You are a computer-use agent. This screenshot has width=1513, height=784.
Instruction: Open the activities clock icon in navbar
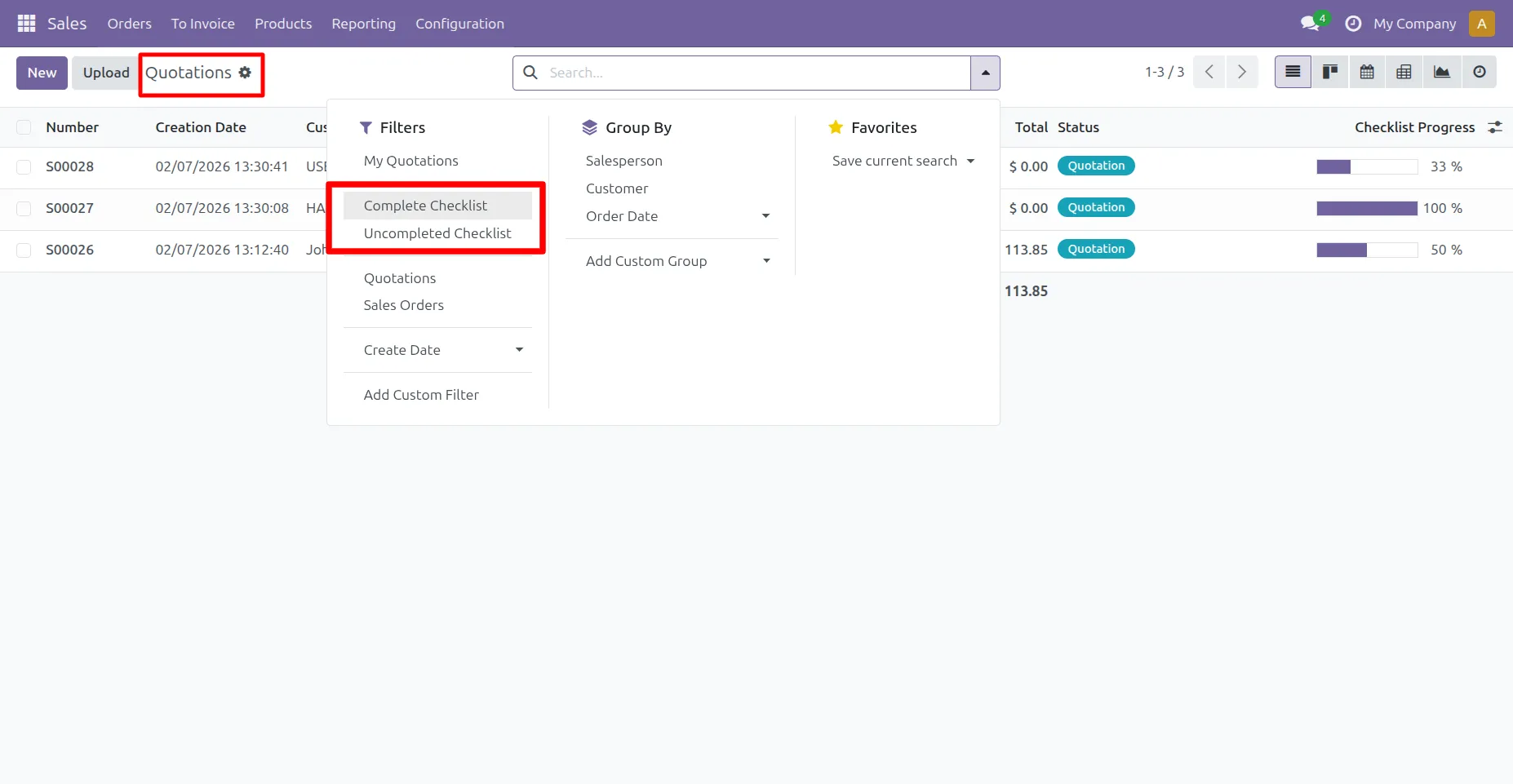coord(1353,24)
